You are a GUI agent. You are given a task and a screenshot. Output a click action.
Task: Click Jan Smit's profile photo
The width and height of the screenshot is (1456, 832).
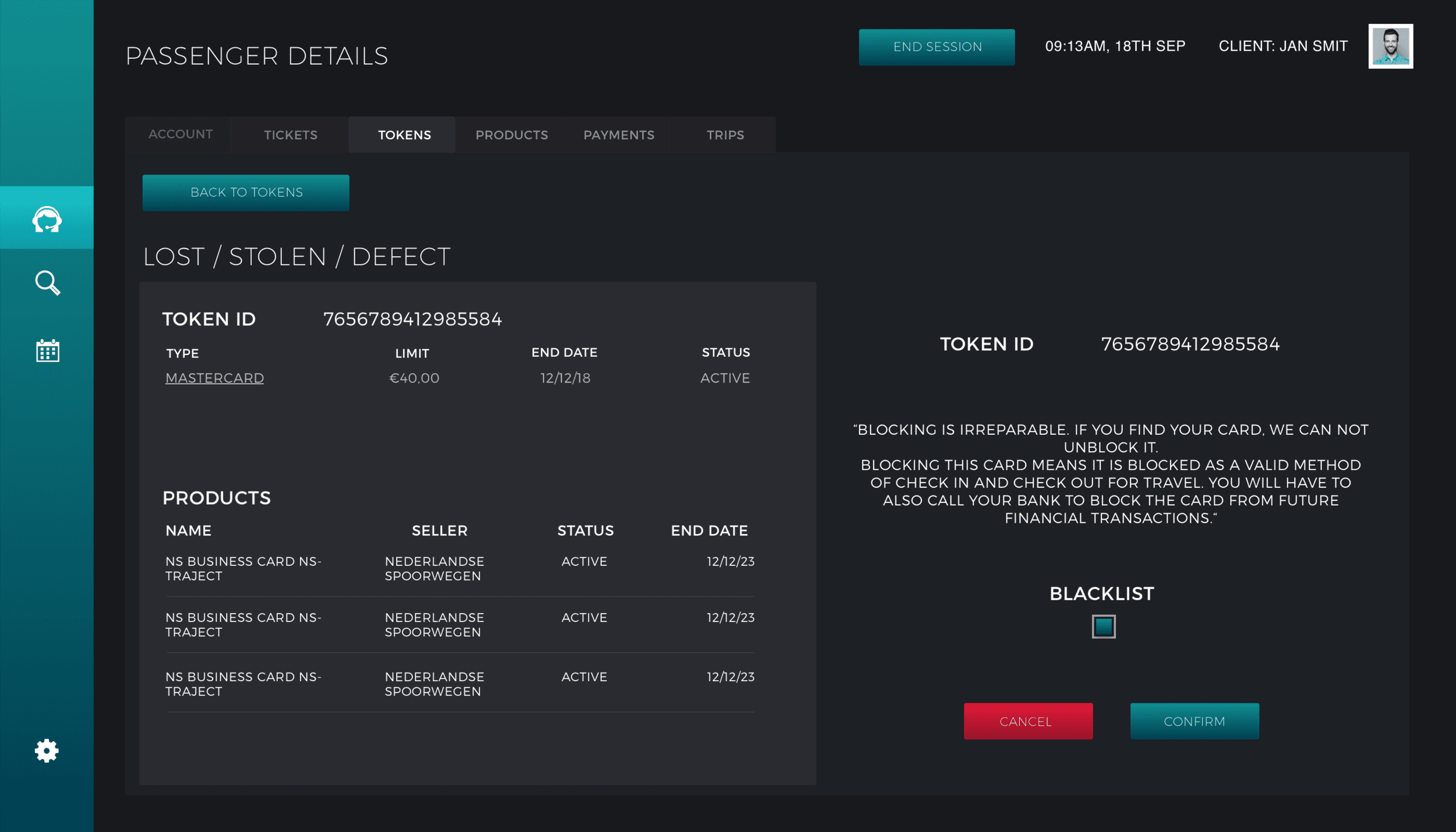pos(1390,46)
